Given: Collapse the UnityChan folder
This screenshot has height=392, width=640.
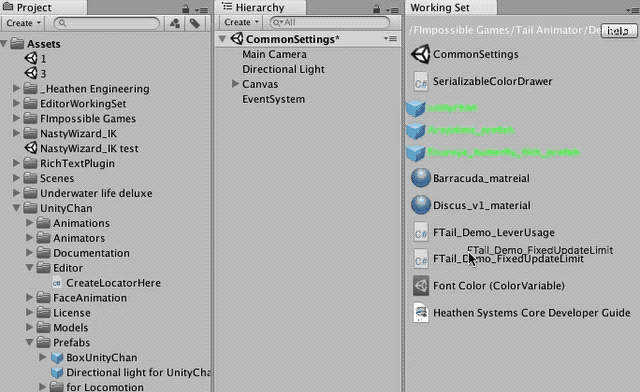Looking at the screenshot, I should [16, 208].
